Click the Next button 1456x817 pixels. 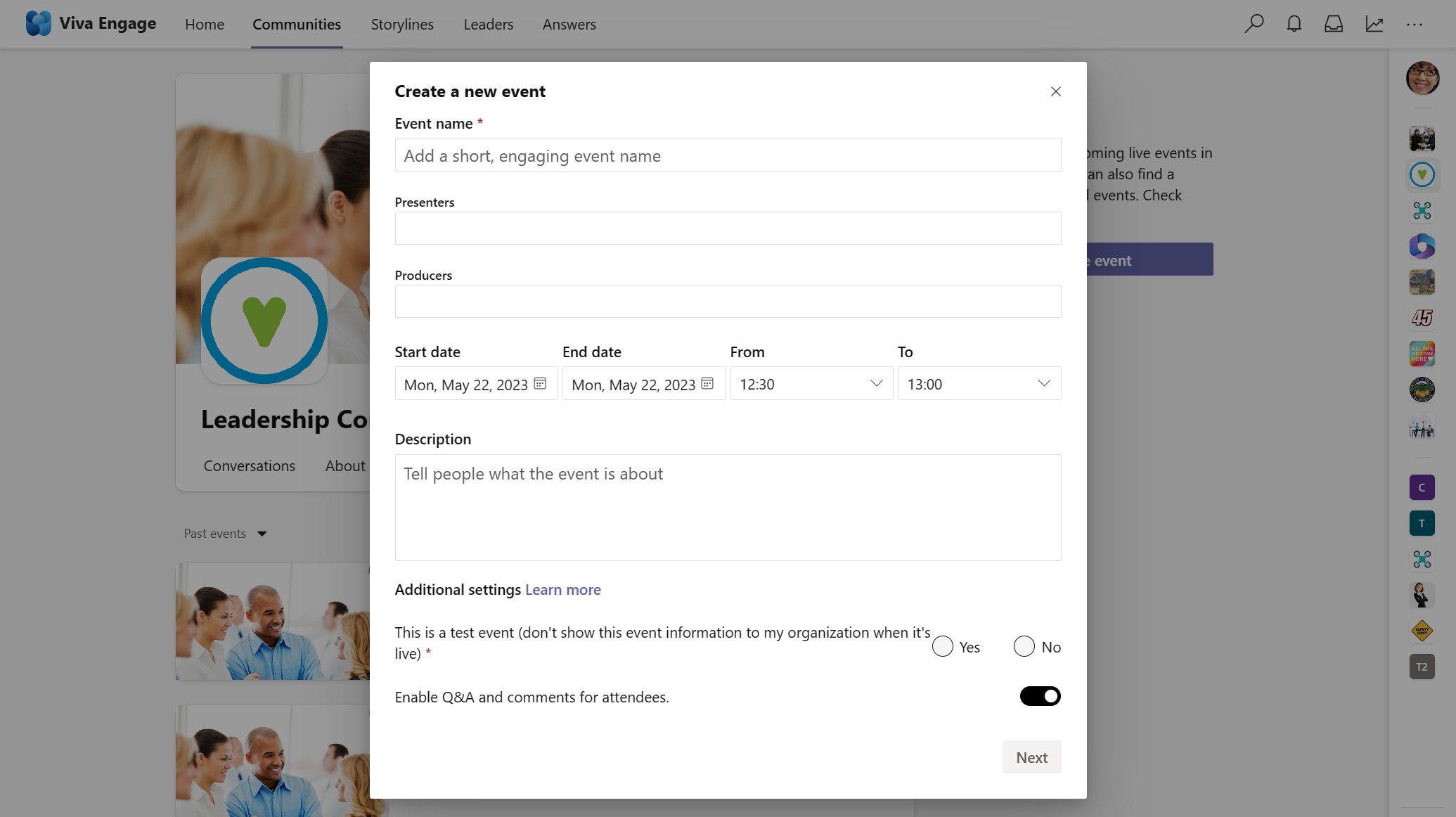click(1031, 757)
